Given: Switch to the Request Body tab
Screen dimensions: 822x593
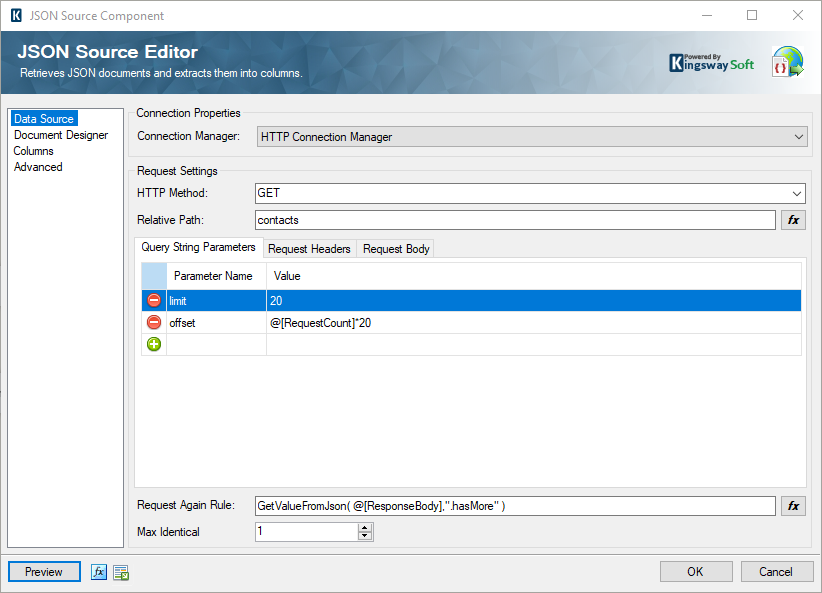Looking at the screenshot, I should coord(397,247).
